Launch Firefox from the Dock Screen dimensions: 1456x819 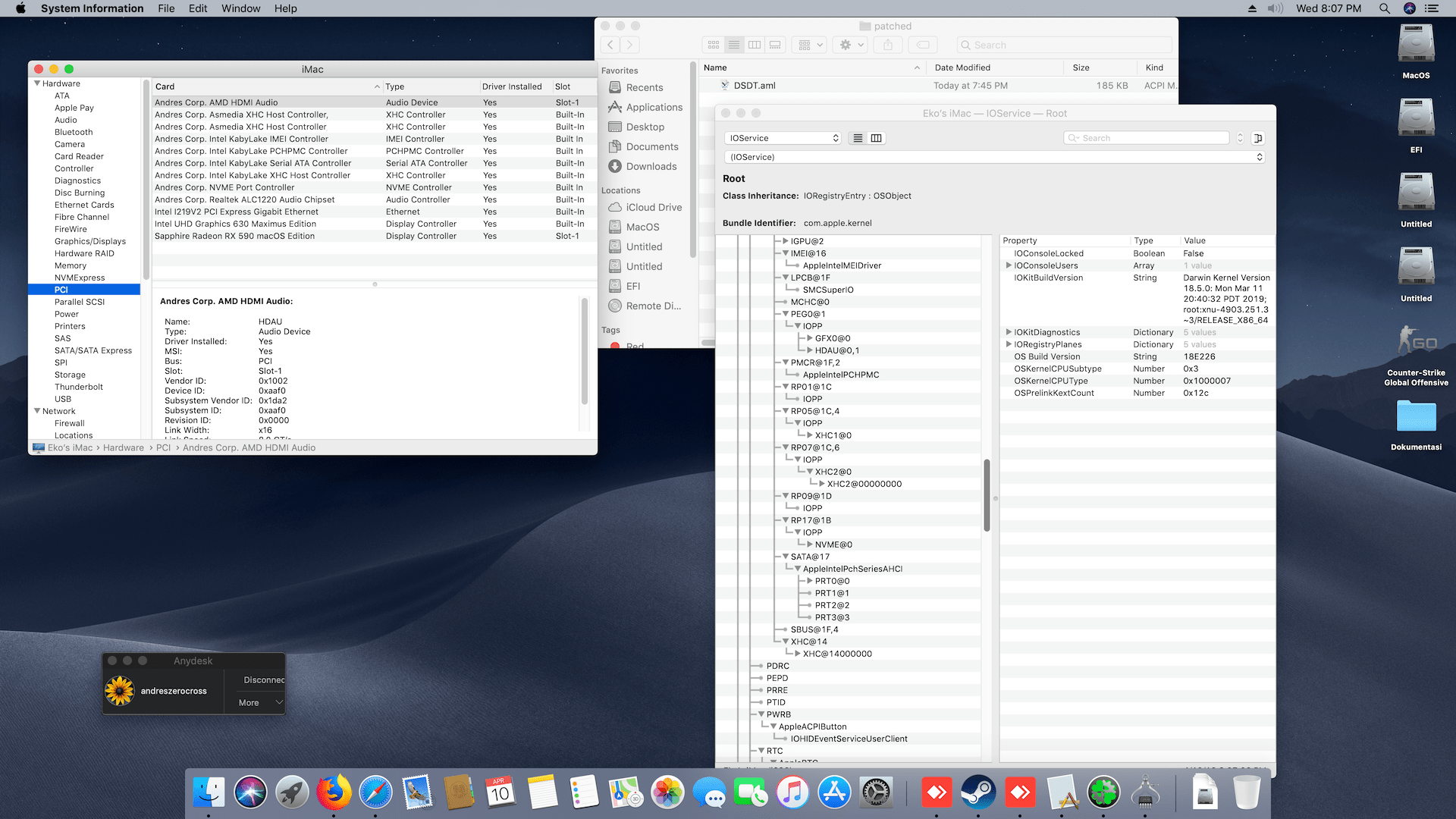click(334, 793)
